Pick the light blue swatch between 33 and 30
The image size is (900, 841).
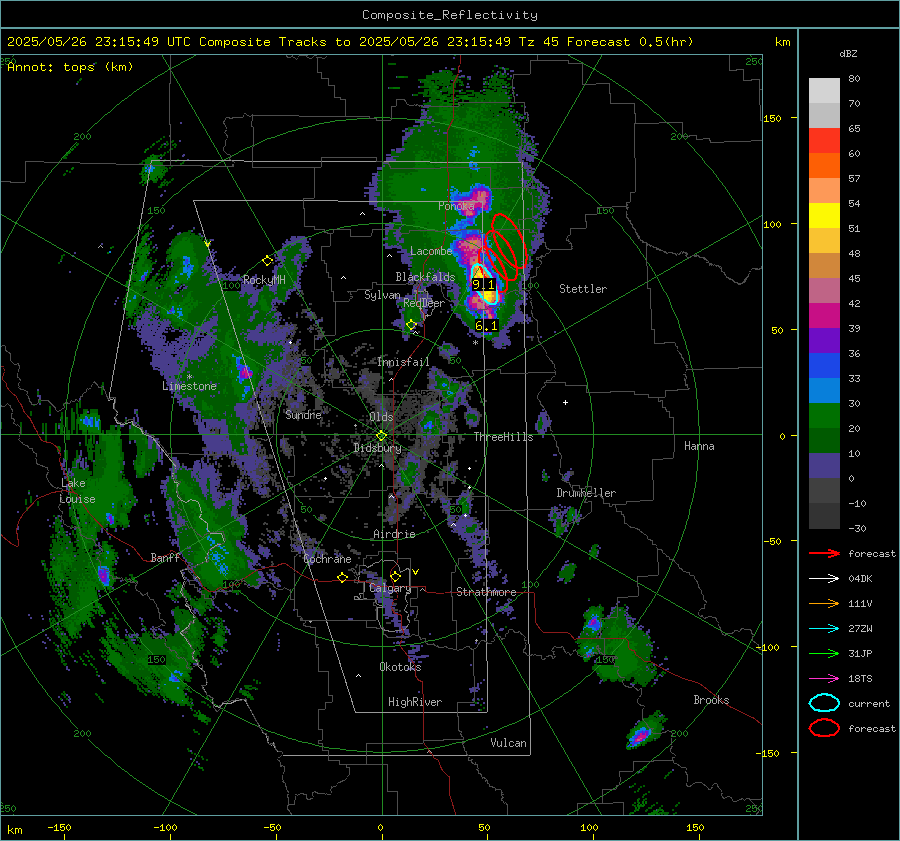pyautogui.click(x=824, y=390)
